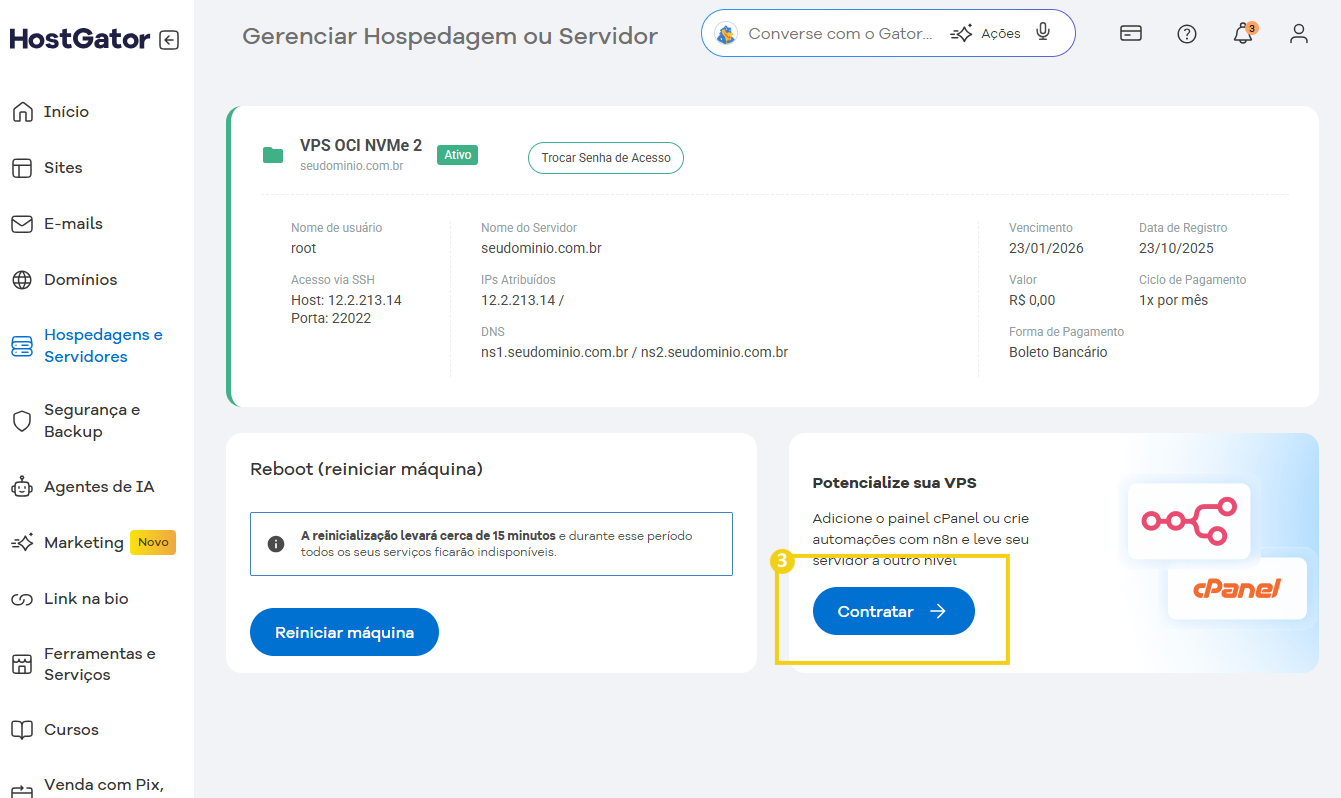Activate the voice search microphone icon
The height and width of the screenshot is (798, 1341).
1043,32
